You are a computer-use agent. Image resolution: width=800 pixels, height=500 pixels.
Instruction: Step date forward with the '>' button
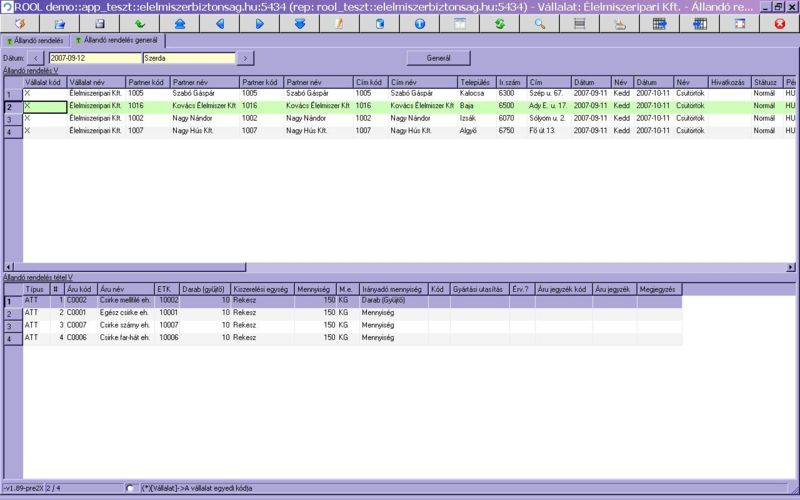point(247,58)
